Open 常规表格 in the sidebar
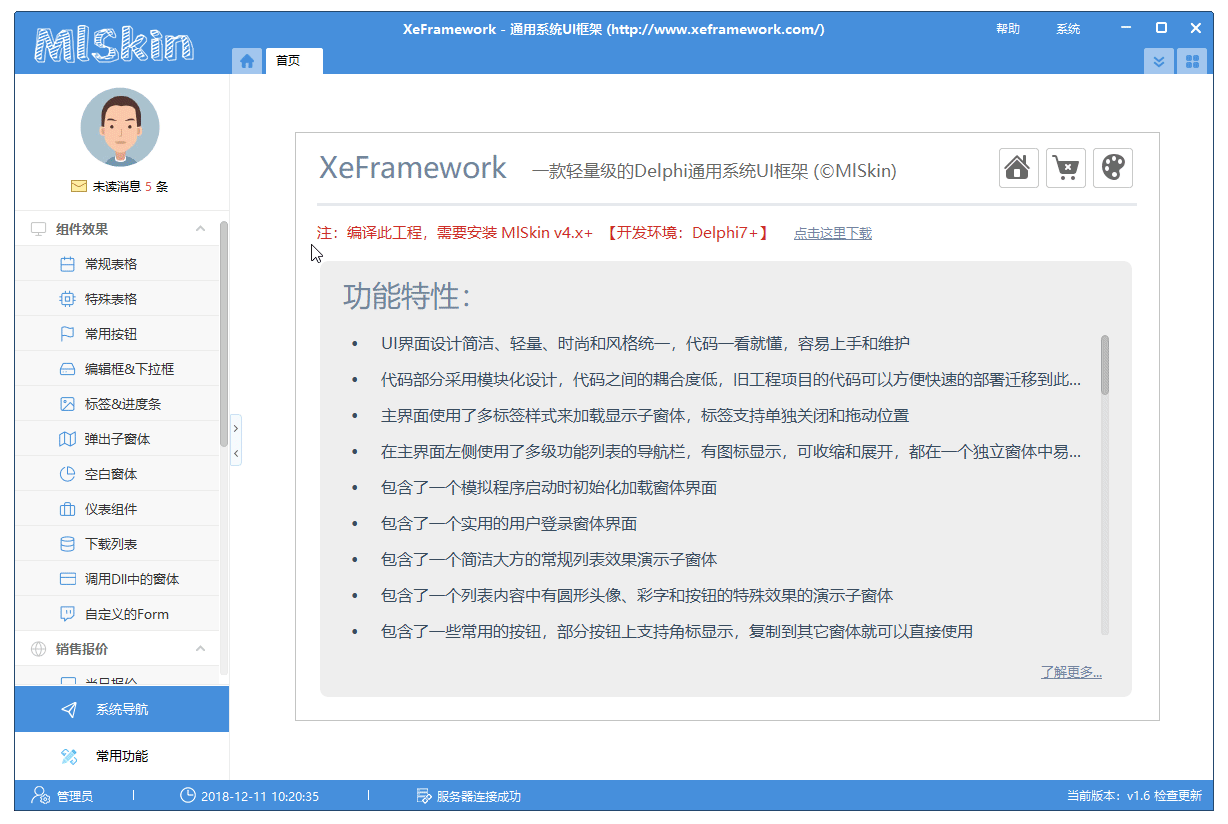This screenshot has width=1228, height=824. [118, 264]
